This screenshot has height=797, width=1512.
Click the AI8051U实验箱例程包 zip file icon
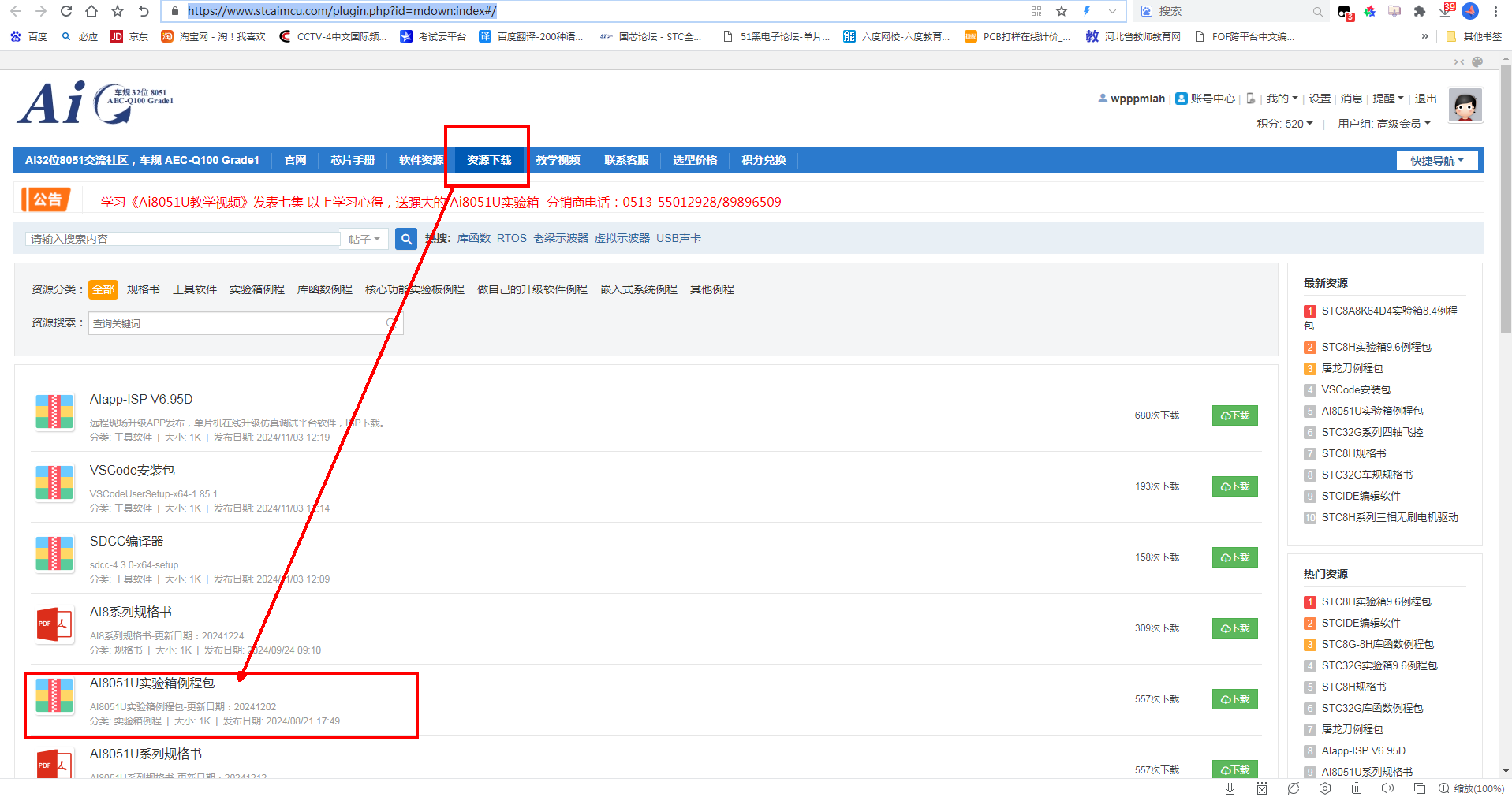point(54,696)
